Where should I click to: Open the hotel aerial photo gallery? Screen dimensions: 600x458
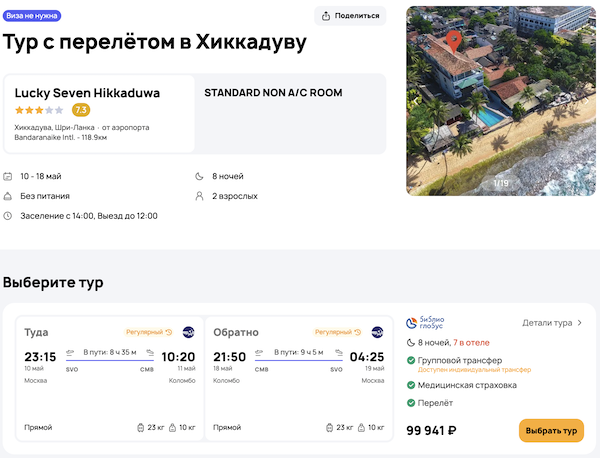(x=500, y=101)
